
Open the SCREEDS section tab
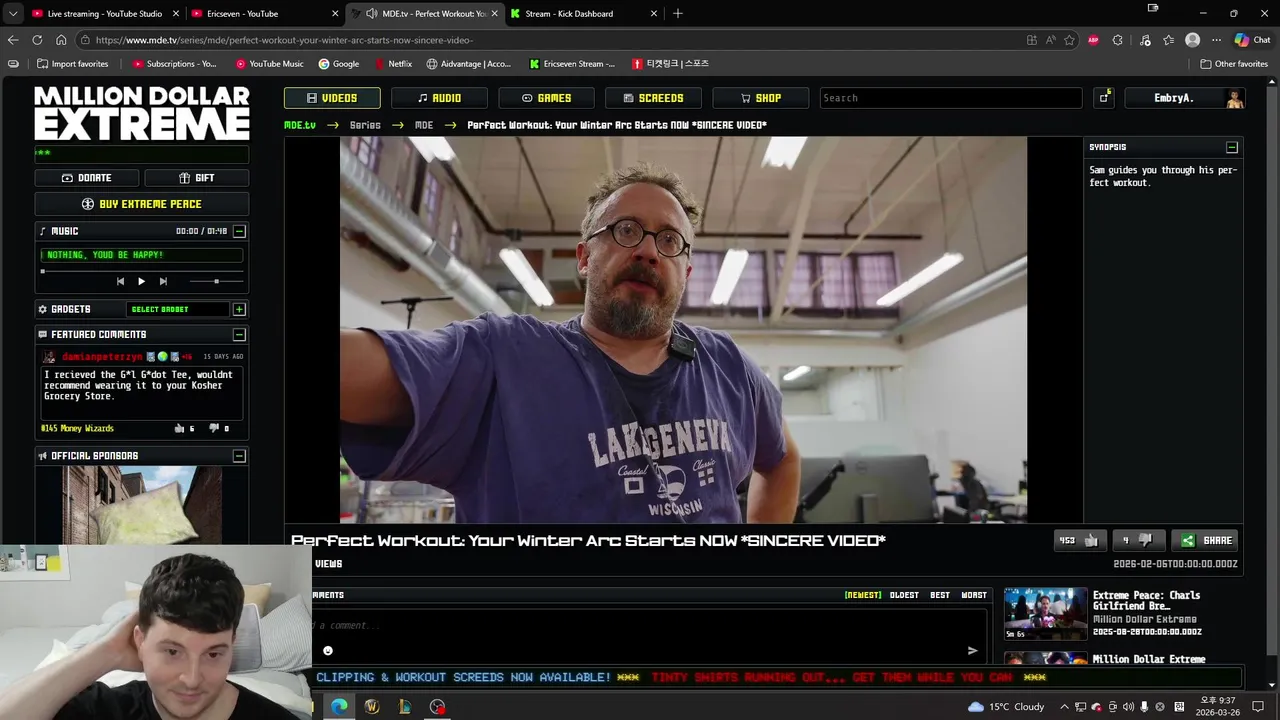[653, 98]
